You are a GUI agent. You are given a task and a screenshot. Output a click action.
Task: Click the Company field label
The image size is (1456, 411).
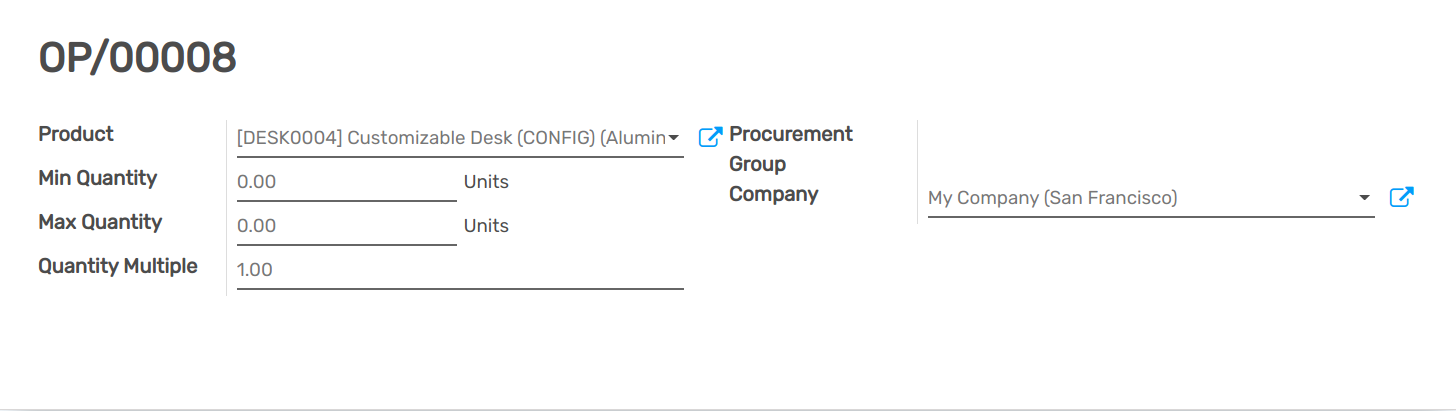click(773, 194)
